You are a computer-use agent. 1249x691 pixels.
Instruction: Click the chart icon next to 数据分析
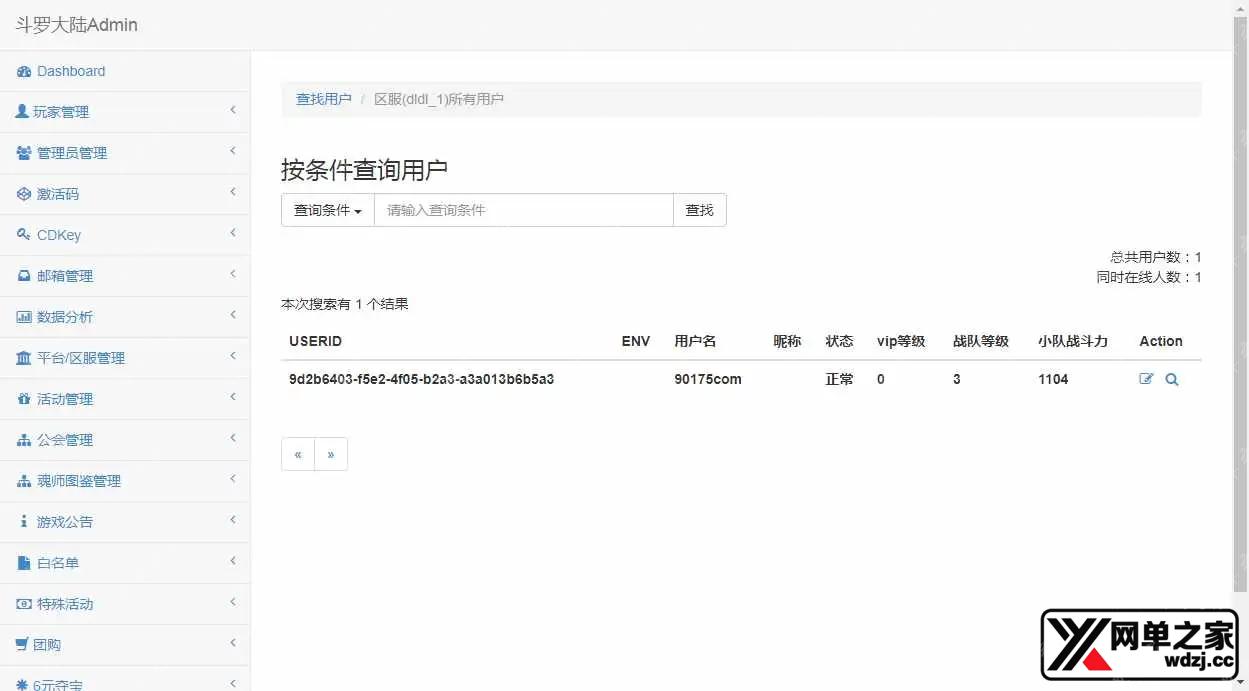pos(22,316)
